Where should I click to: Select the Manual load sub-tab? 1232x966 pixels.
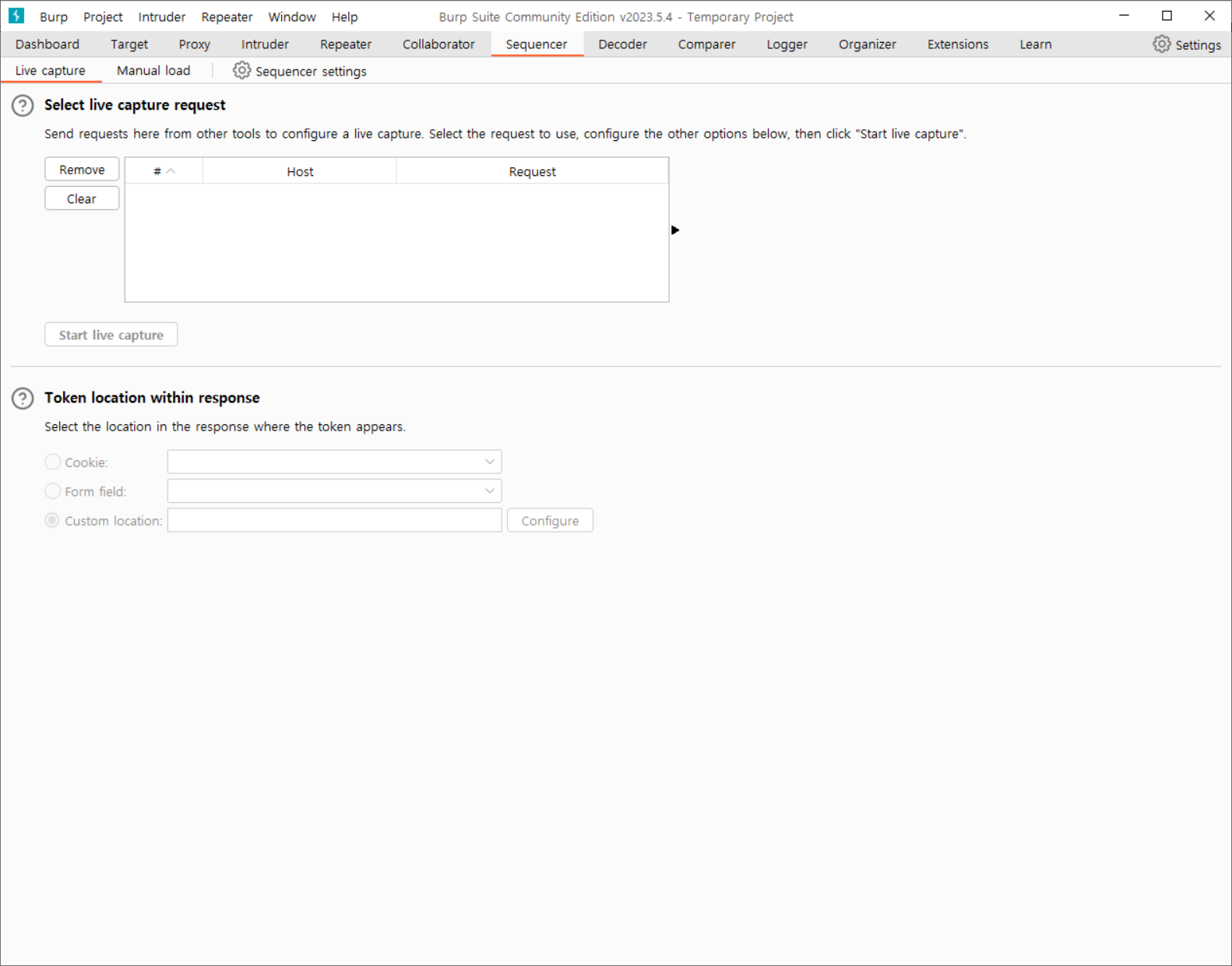(x=153, y=71)
